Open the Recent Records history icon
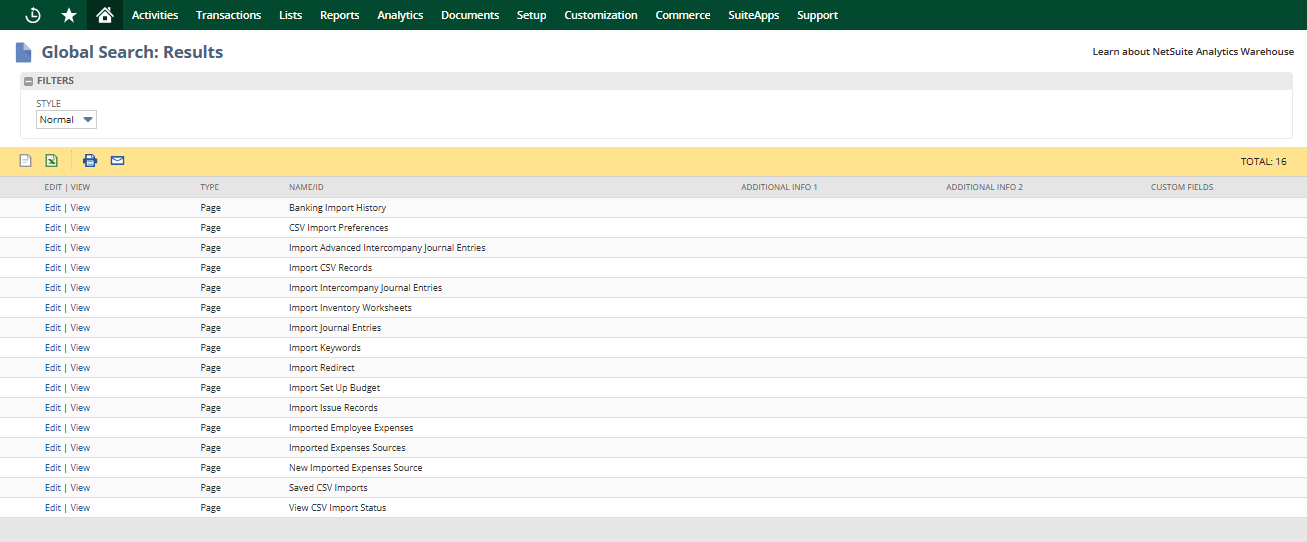The width and height of the screenshot is (1307, 542). (x=33, y=15)
